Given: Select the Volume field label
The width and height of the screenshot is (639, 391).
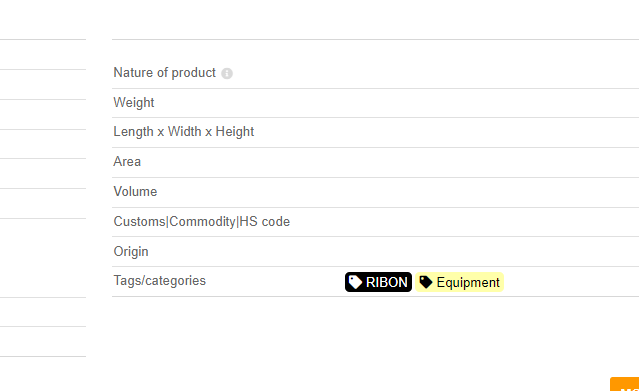Looking at the screenshot, I should (135, 192).
